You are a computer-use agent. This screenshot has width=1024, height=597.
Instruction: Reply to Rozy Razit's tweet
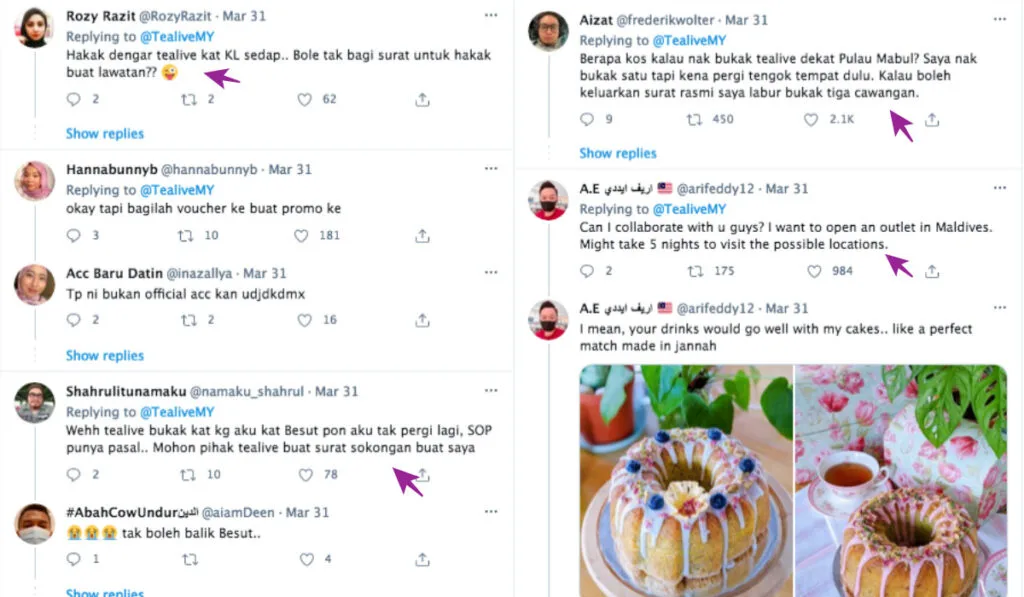(x=73, y=99)
